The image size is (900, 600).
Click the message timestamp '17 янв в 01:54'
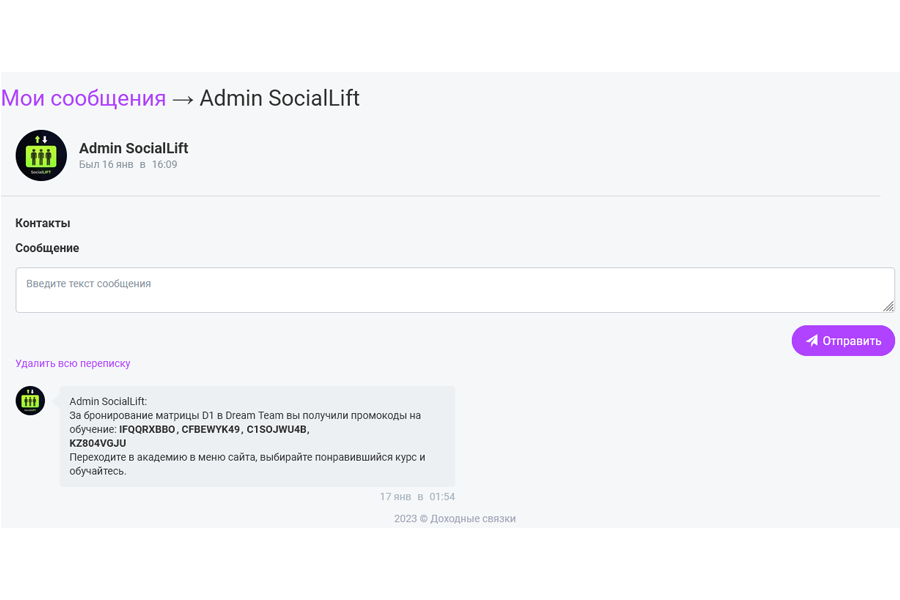point(417,497)
